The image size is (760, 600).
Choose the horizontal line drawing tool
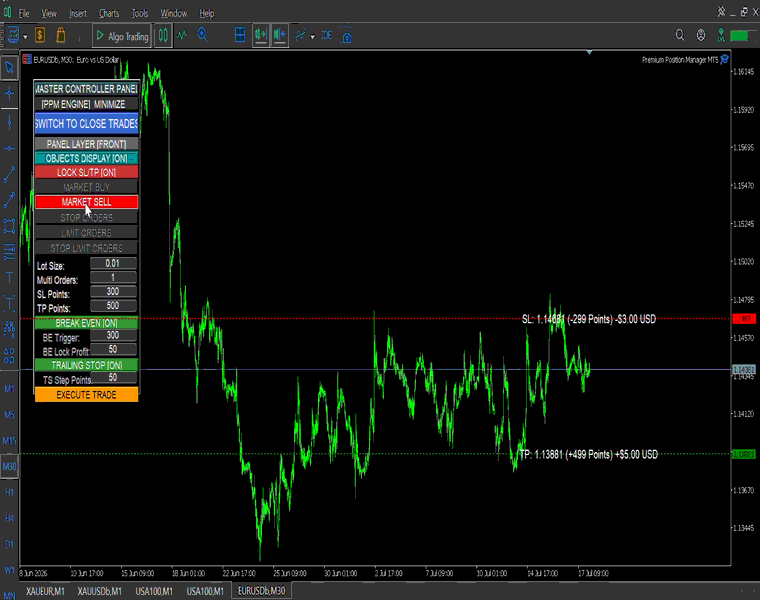click(9, 149)
